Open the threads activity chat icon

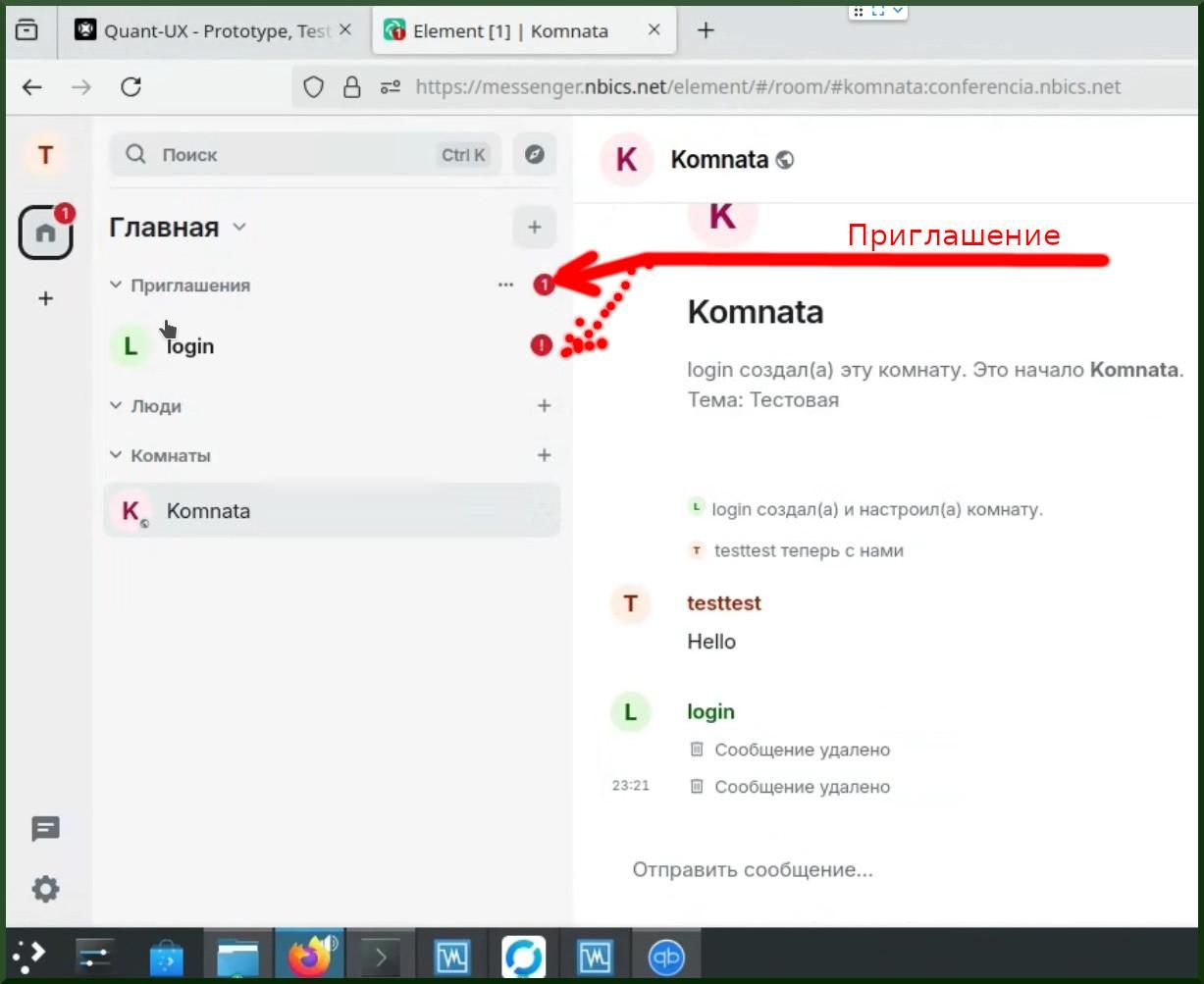pos(45,829)
